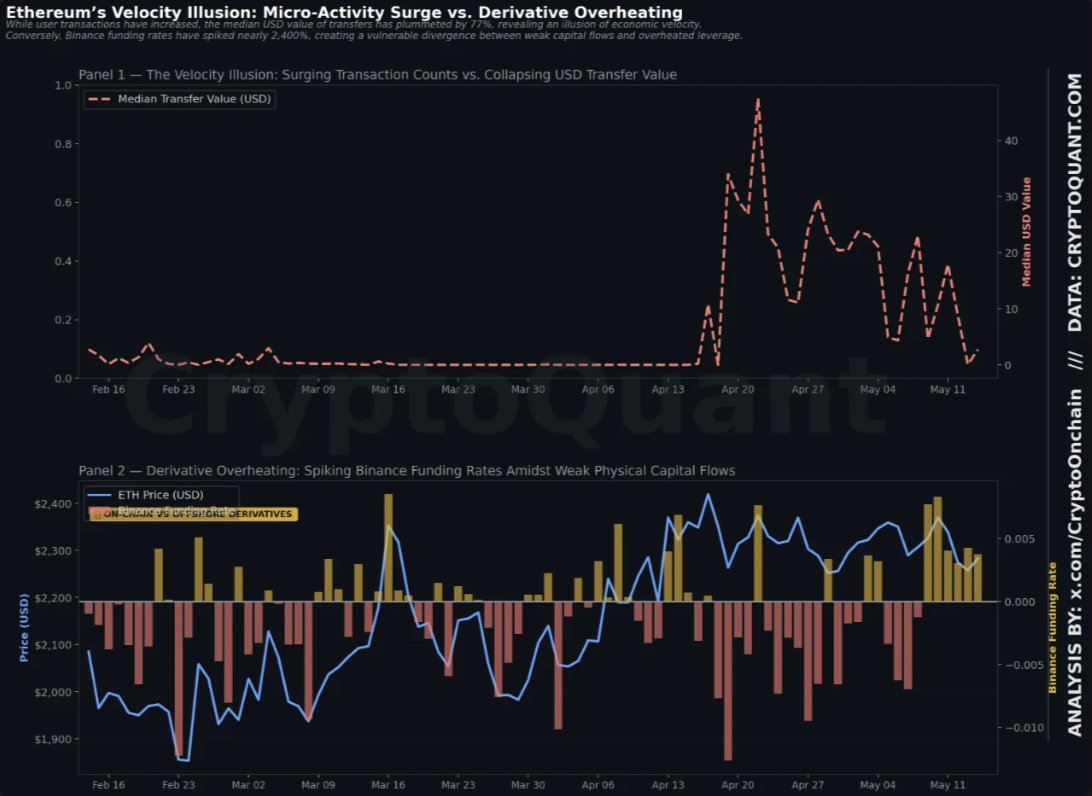Click the '0.8' tick on Panel 1 left axis
Image resolution: width=1092 pixels, height=796 pixels.
[x=63, y=144]
